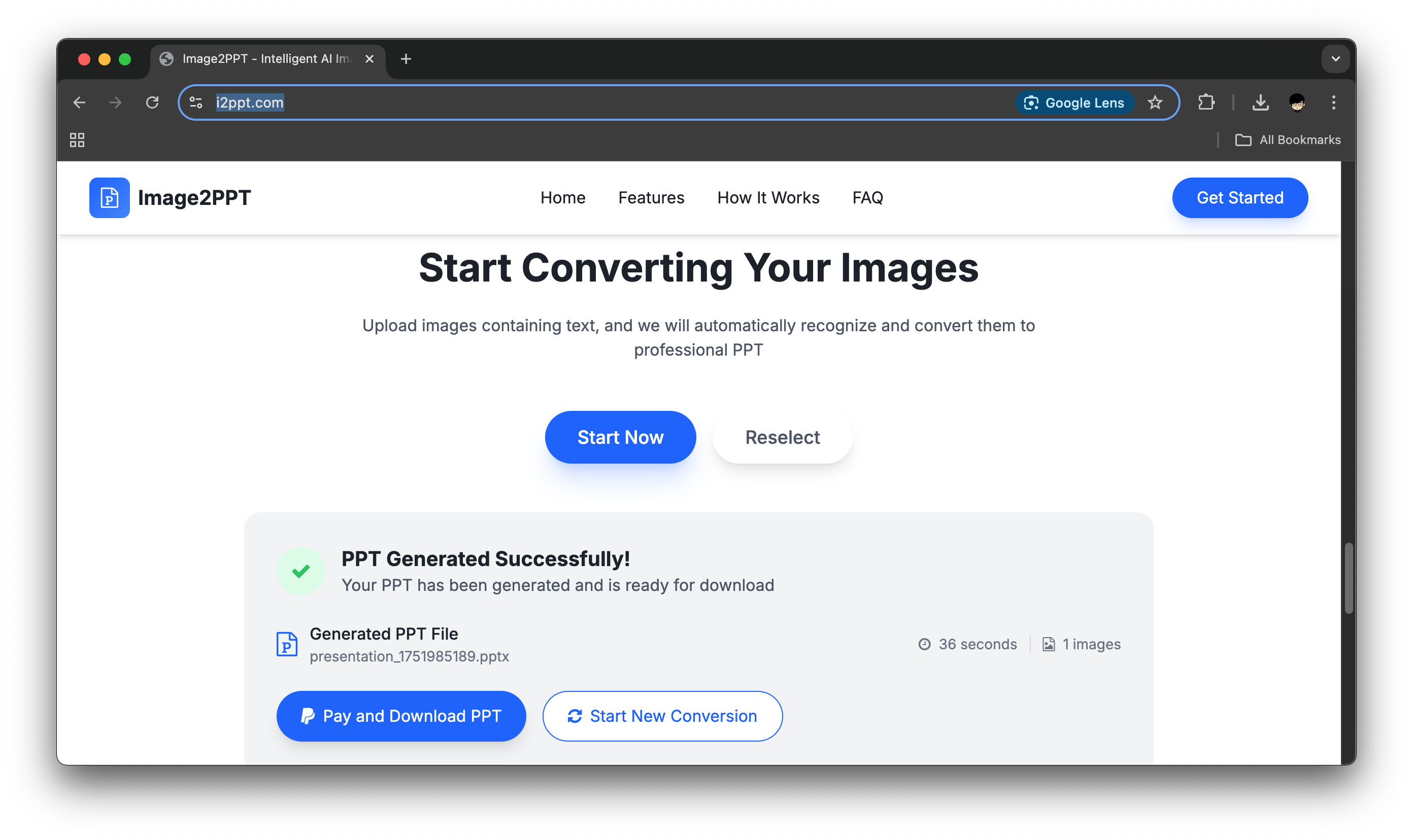Open the Chrome three-dot menu

pos(1334,102)
